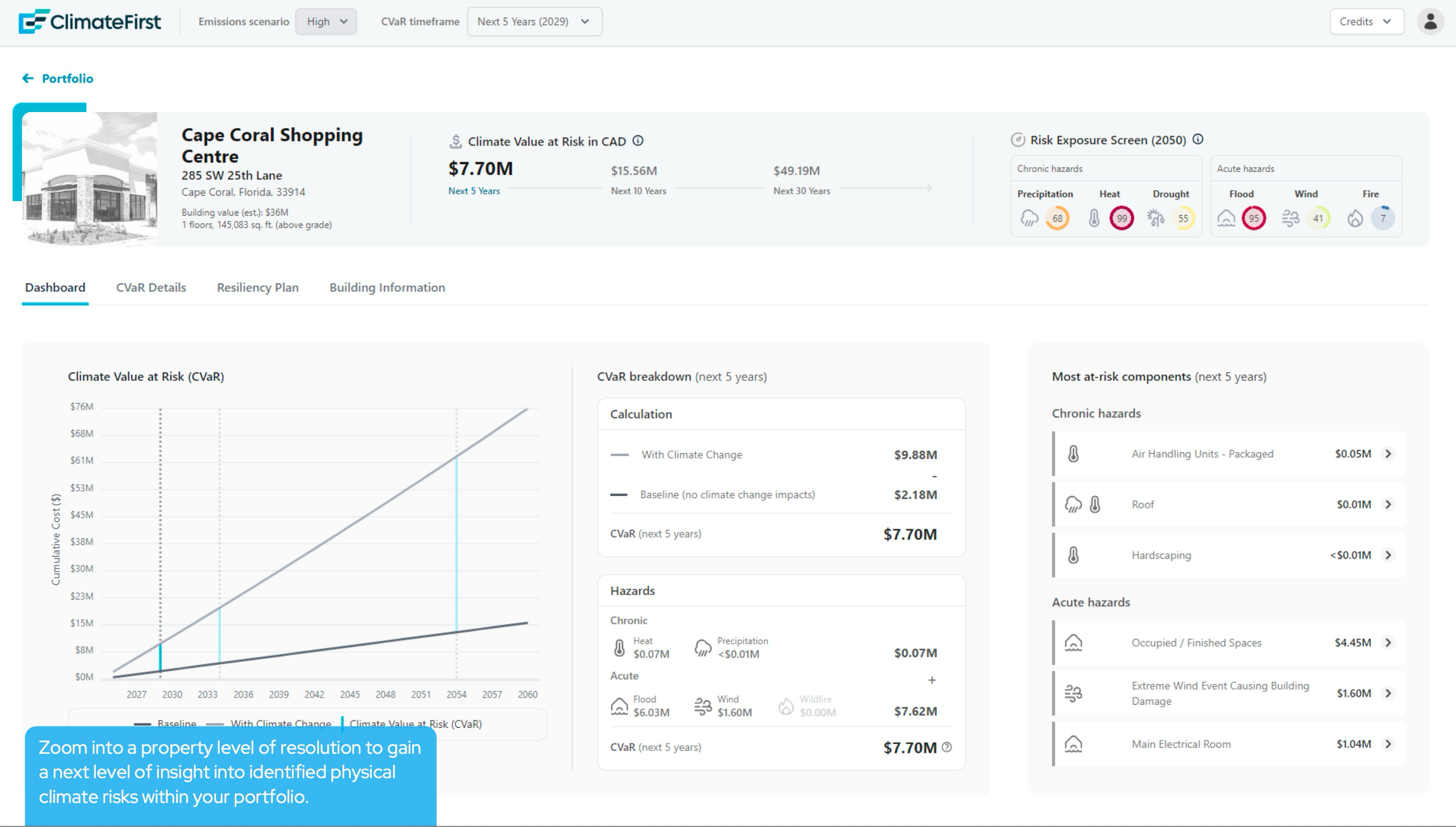Click the dollar icon beside Climate Value at Risk

(456, 141)
